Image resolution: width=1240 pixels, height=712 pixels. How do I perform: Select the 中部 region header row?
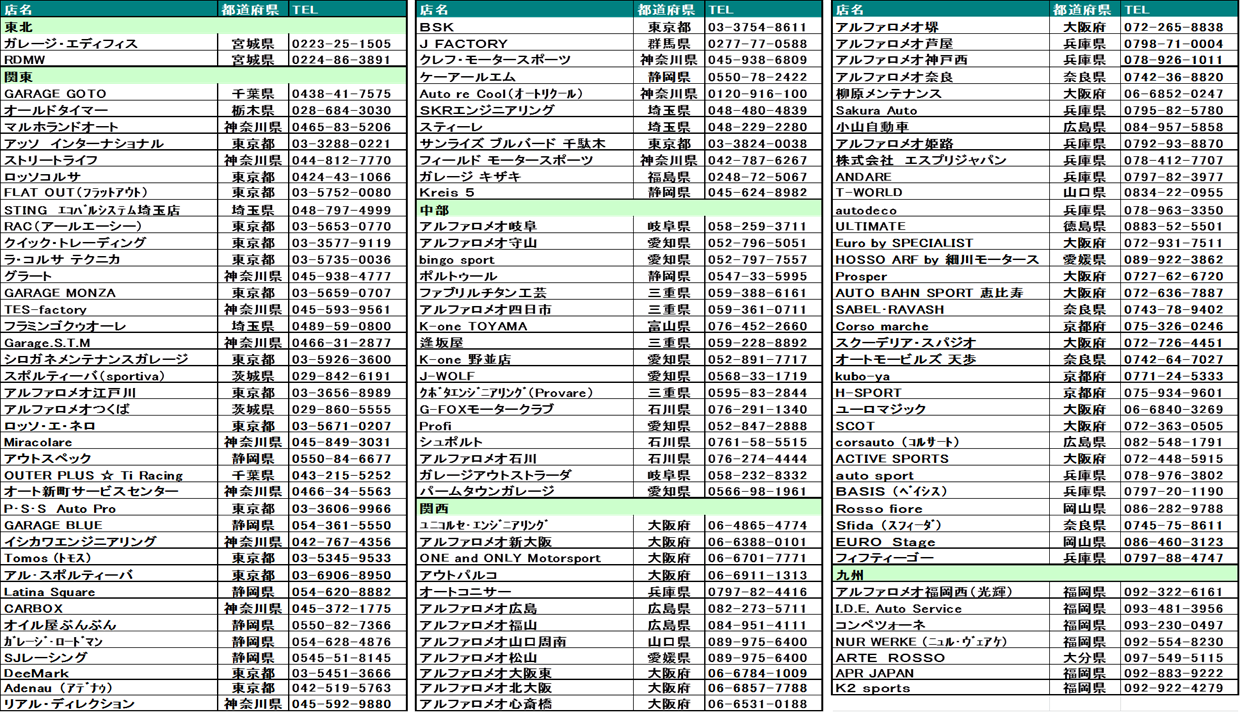point(619,210)
